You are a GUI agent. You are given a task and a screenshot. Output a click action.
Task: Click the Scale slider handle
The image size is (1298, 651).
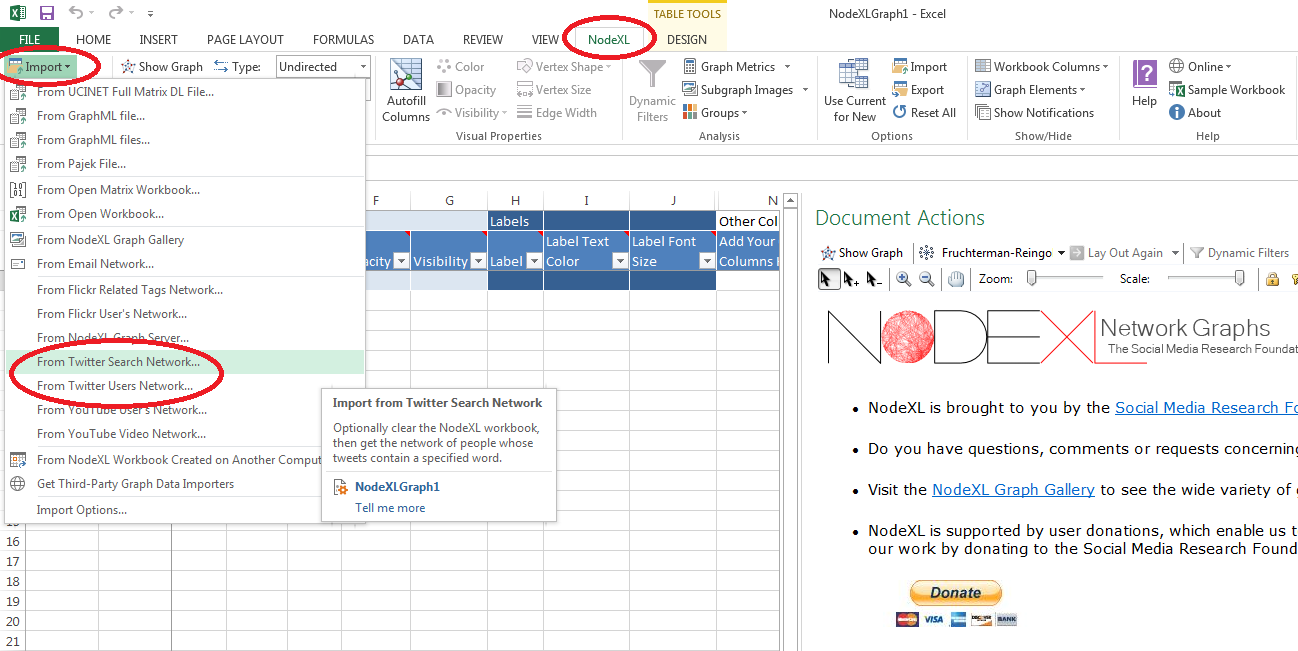click(x=1240, y=279)
